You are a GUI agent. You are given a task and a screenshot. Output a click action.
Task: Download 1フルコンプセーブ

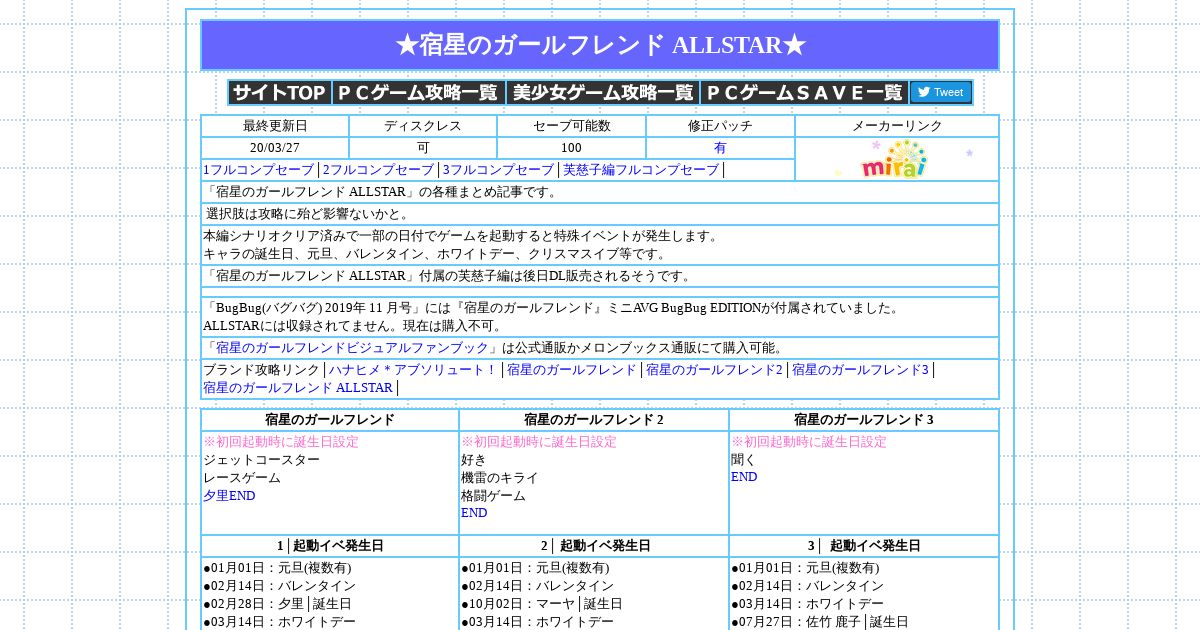(258, 170)
